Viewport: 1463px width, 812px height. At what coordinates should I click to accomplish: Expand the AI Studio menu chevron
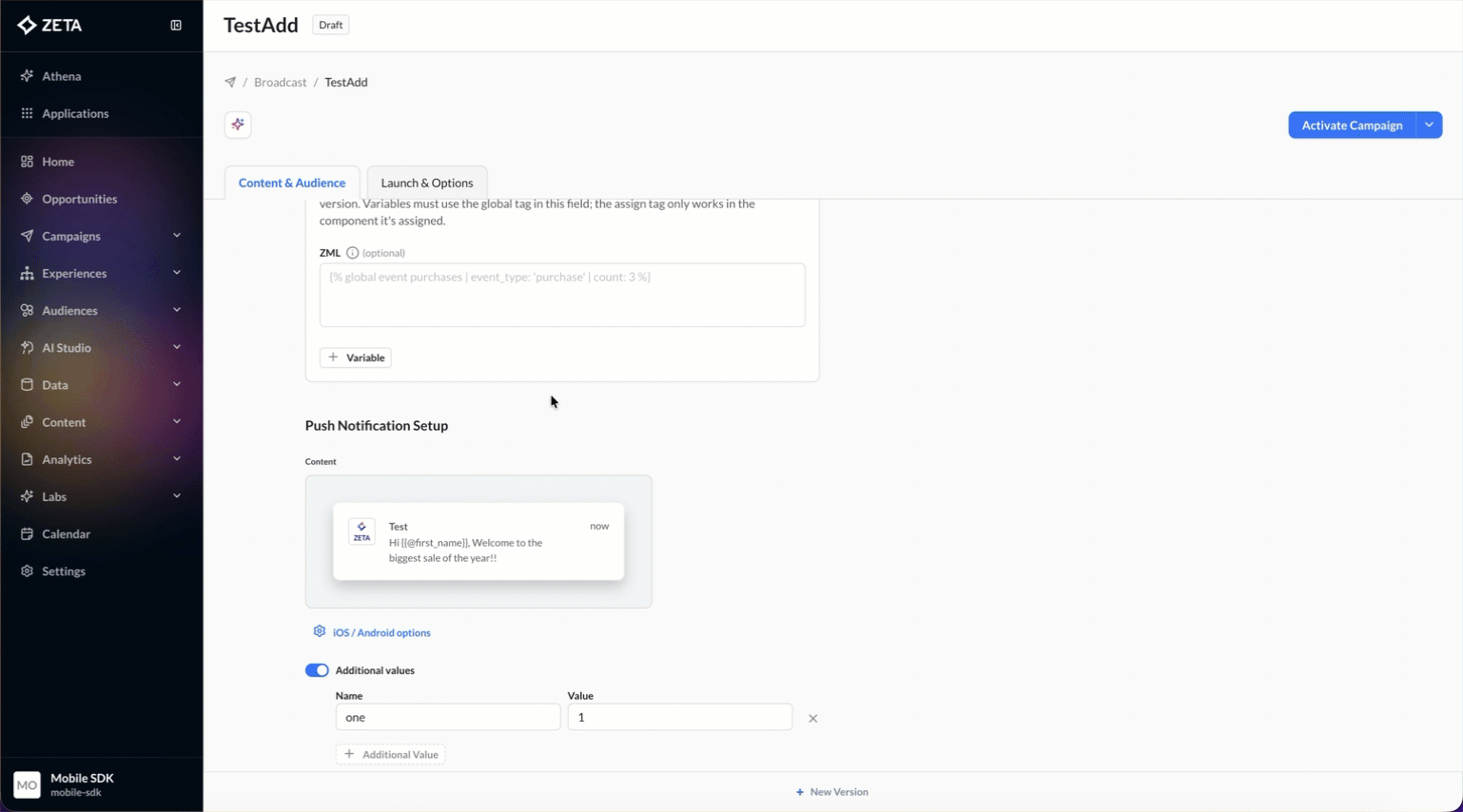(177, 347)
